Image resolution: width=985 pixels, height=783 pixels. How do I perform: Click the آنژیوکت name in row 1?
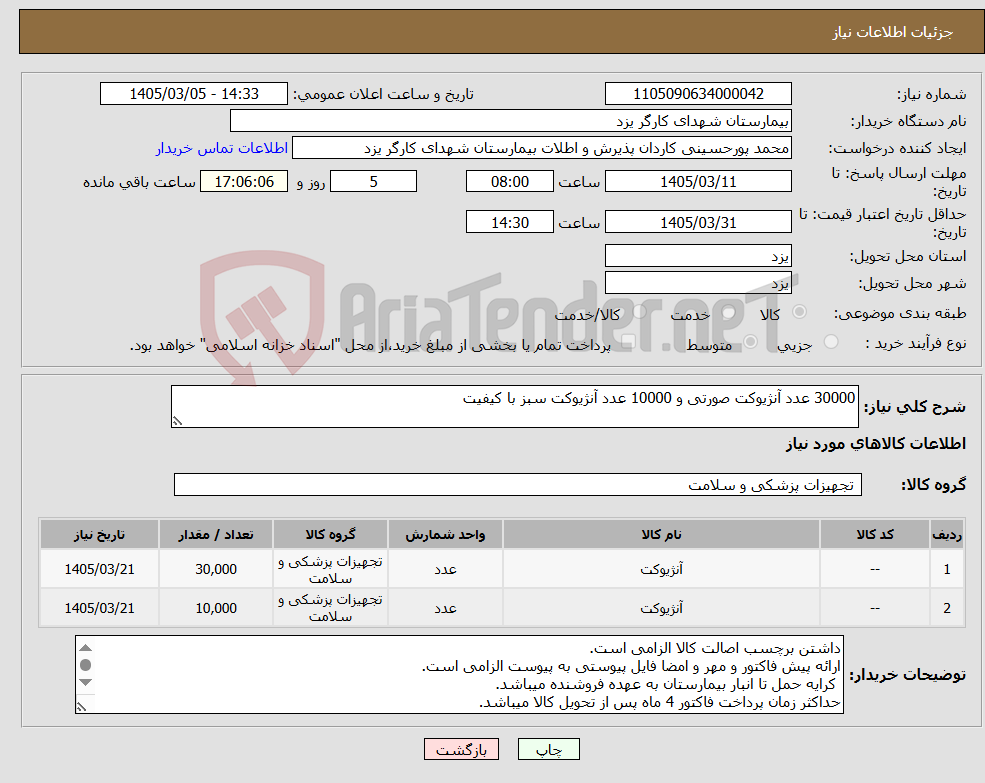tap(661, 569)
